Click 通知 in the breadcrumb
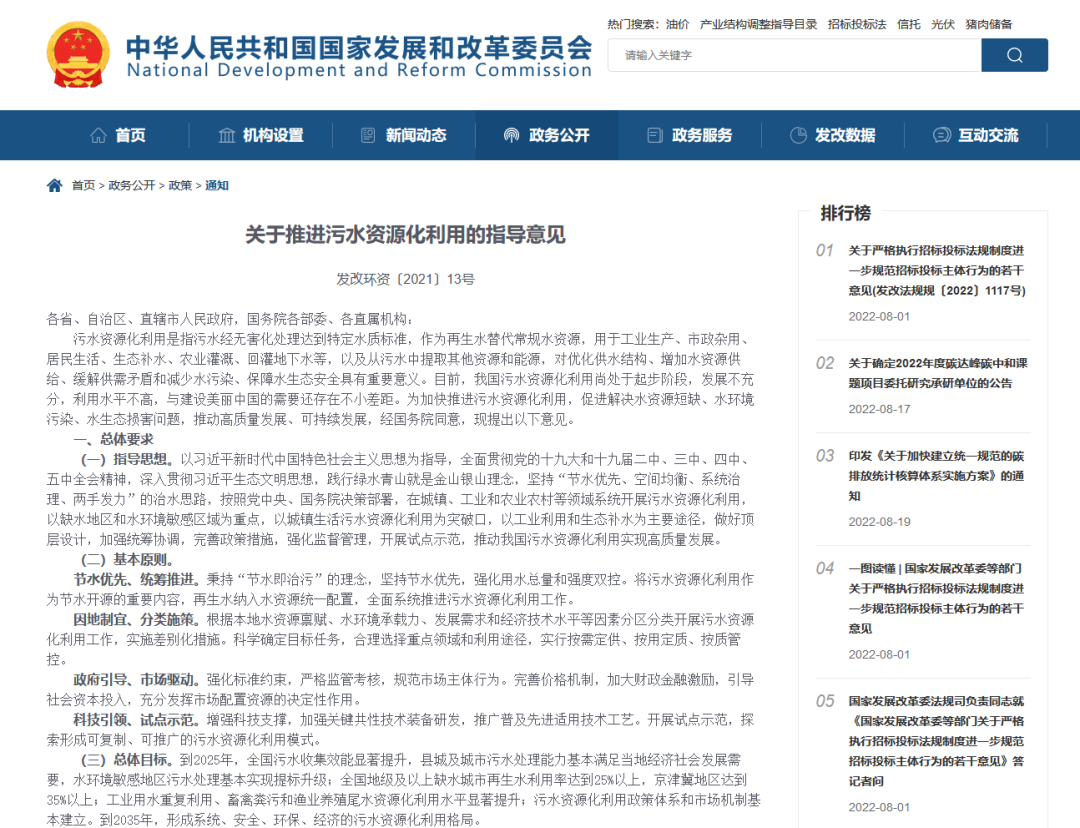This screenshot has width=1080, height=828. 217,185
